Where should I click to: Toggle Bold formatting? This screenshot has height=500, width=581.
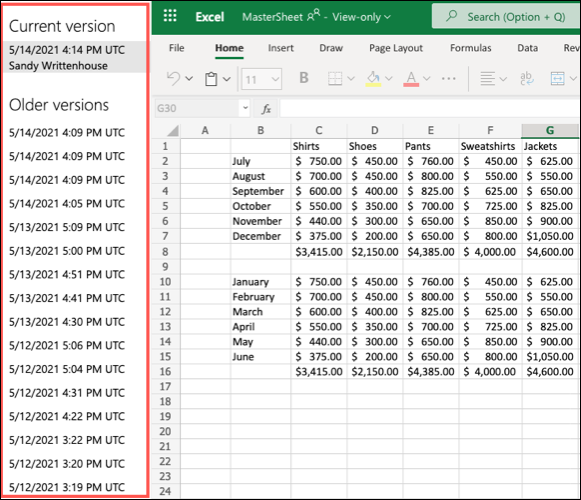(x=304, y=78)
